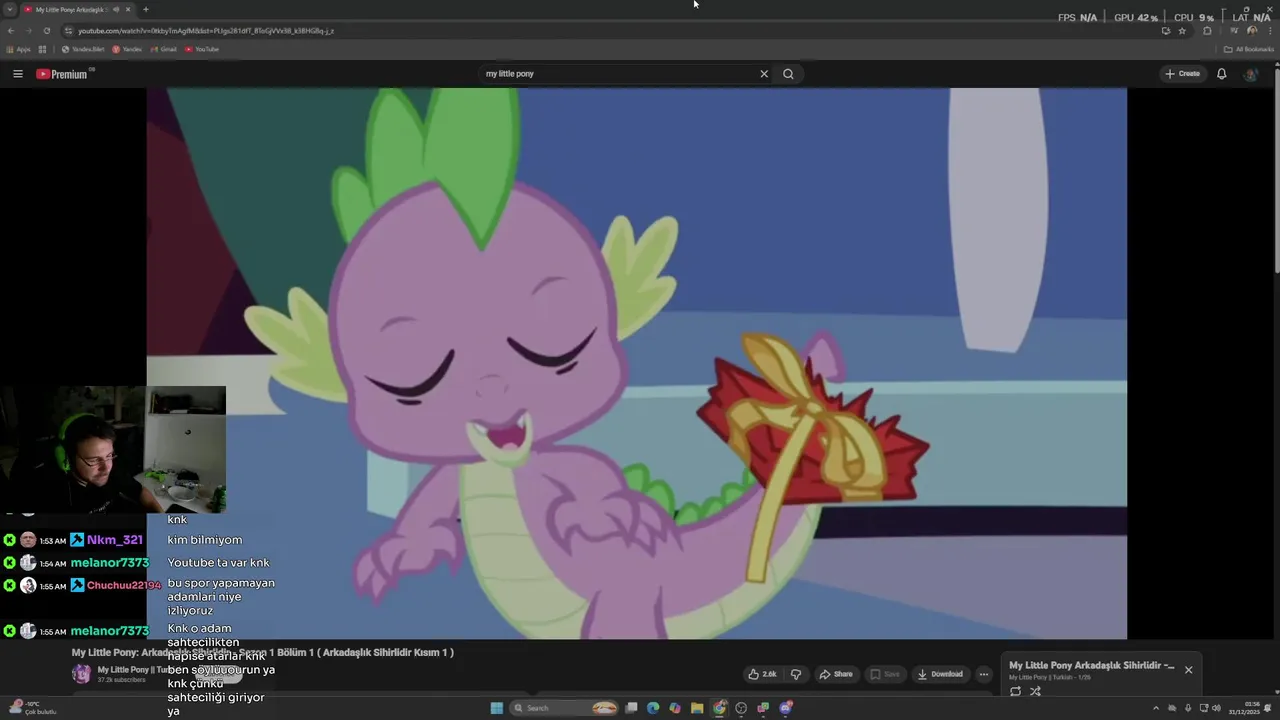Open the Chrome three-dot menu
Image resolution: width=1280 pixels, height=720 pixels.
coord(1270,31)
